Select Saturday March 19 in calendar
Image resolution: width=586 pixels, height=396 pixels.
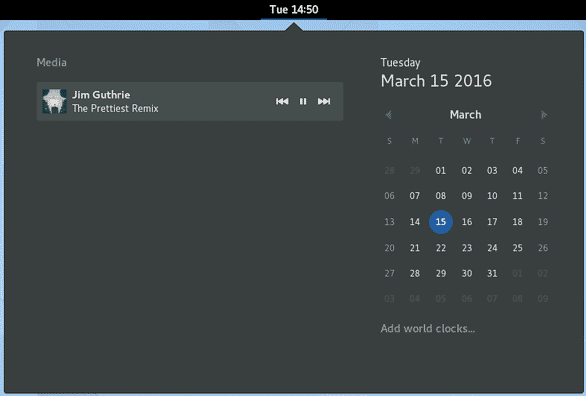pyautogui.click(x=543, y=222)
